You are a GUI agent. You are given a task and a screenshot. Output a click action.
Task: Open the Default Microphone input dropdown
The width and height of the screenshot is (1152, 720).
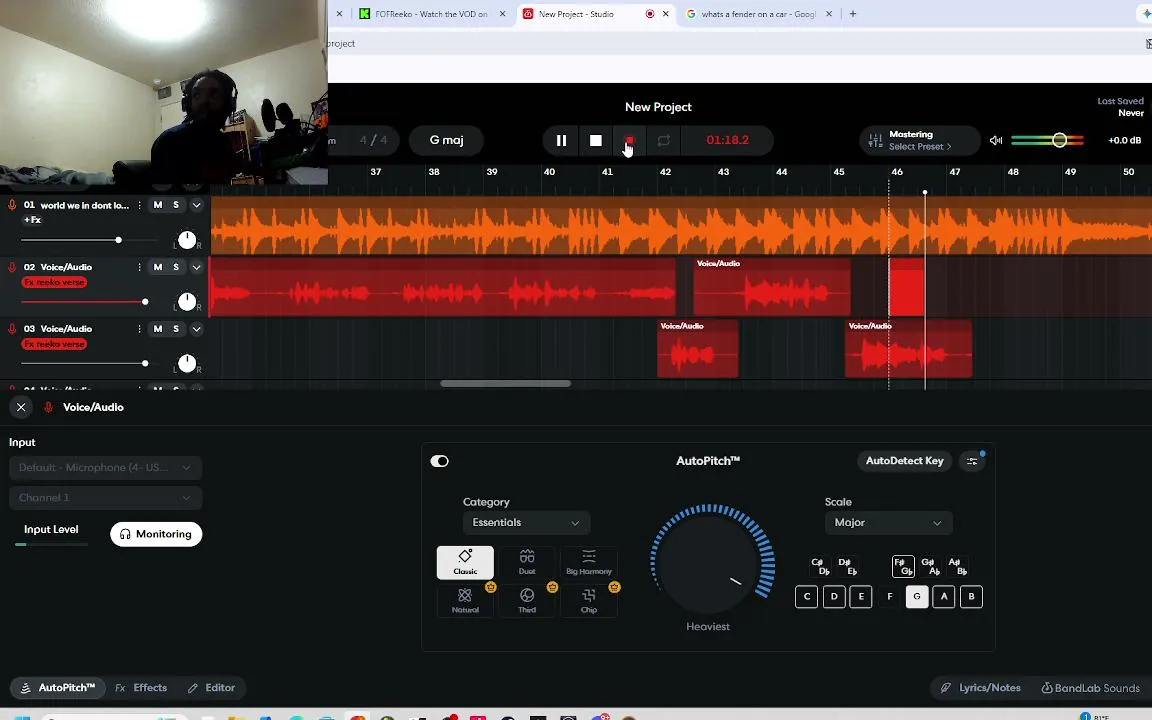(x=105, y=467)
